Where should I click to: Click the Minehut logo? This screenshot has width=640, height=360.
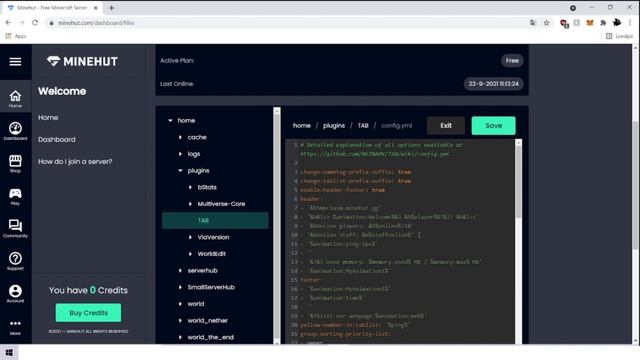coord(82,62)
